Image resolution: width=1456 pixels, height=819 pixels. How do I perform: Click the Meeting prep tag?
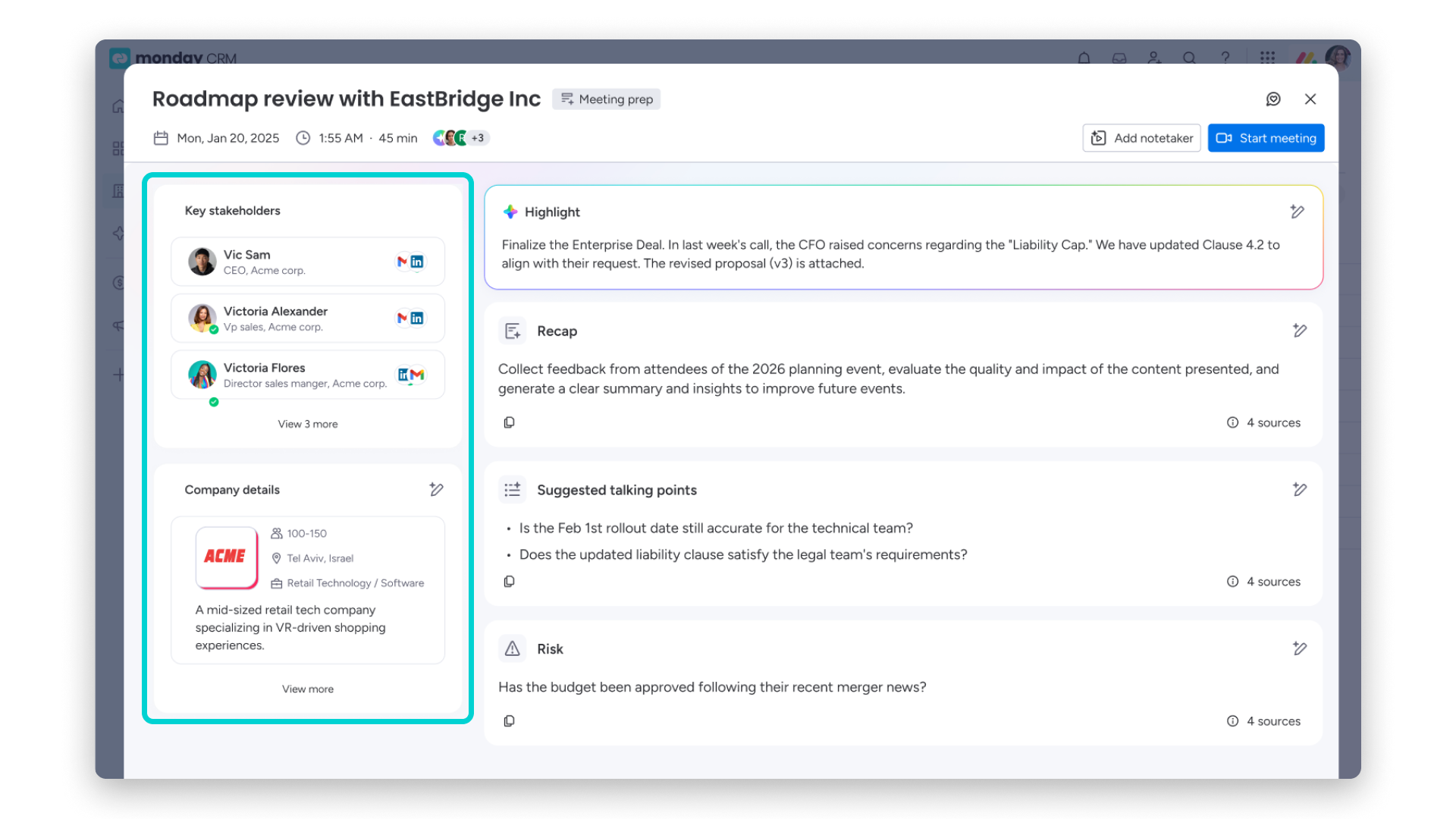point(606,99)
